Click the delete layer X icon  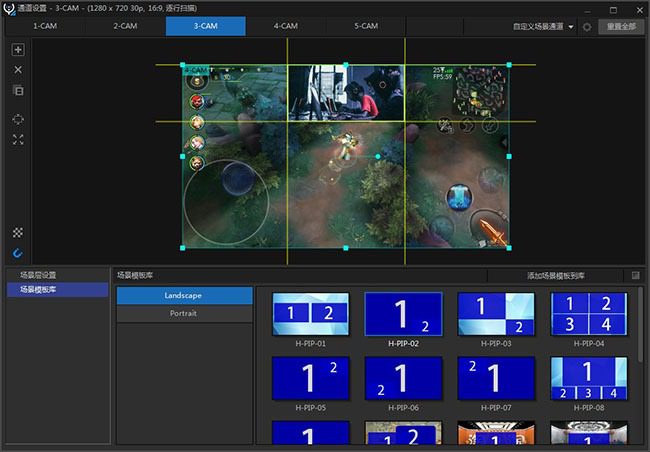18,70
